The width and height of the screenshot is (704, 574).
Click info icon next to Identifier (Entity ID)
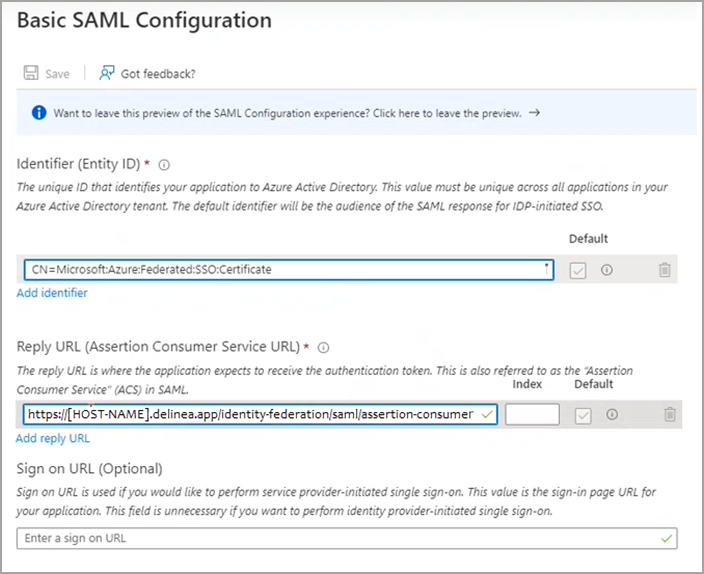point(164,165)
